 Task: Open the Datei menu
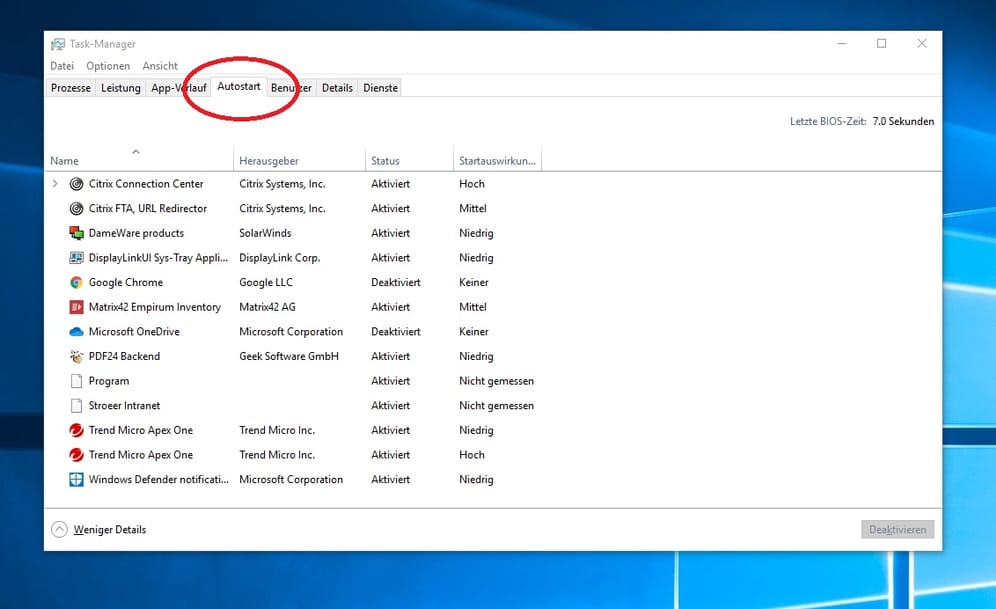pos(62,66)
